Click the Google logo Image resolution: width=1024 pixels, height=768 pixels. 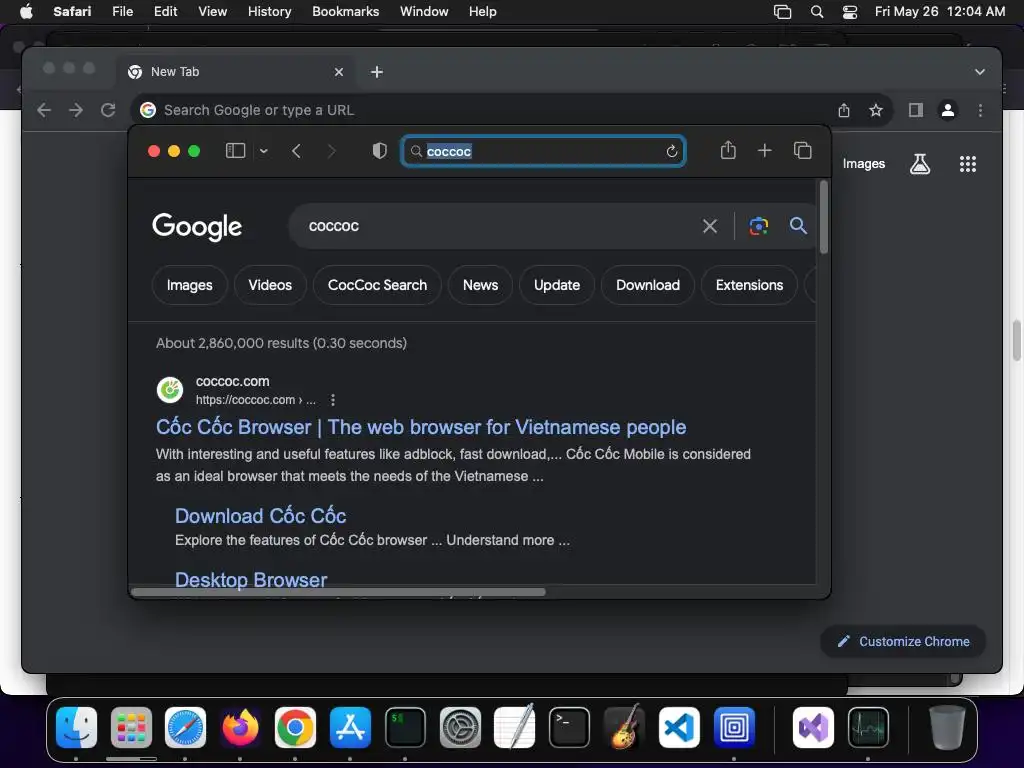click(x=197, y=227)
